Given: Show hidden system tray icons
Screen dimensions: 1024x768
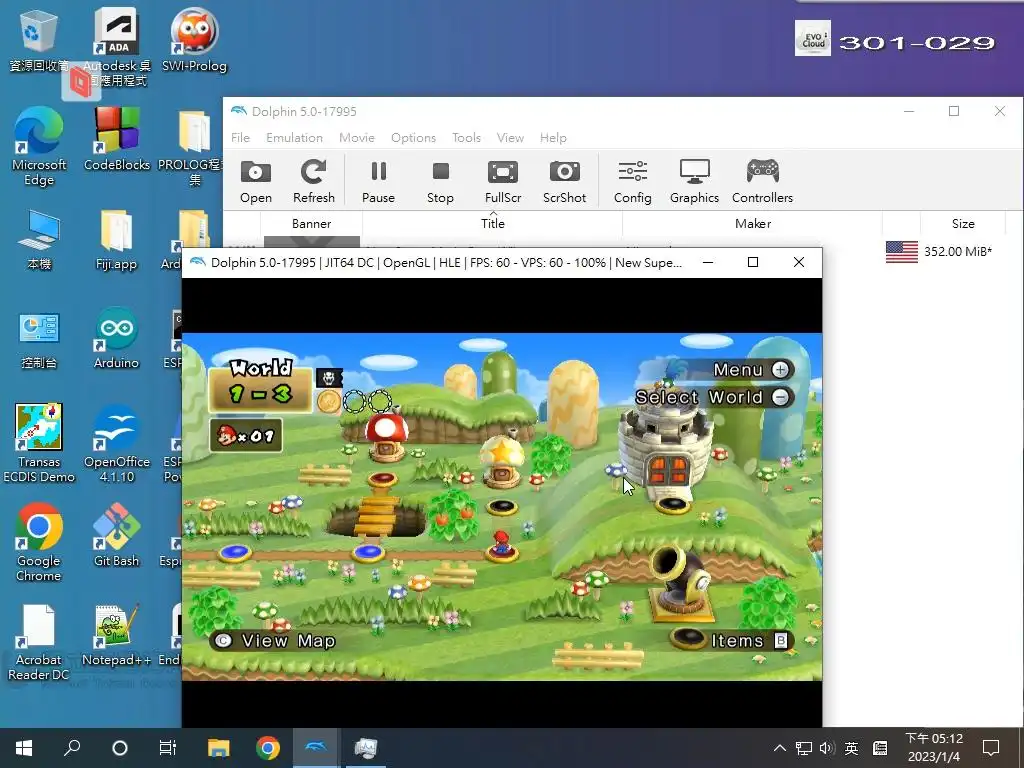Looking at the screenshot, I should pyautogui.click(x=780, y=748).
